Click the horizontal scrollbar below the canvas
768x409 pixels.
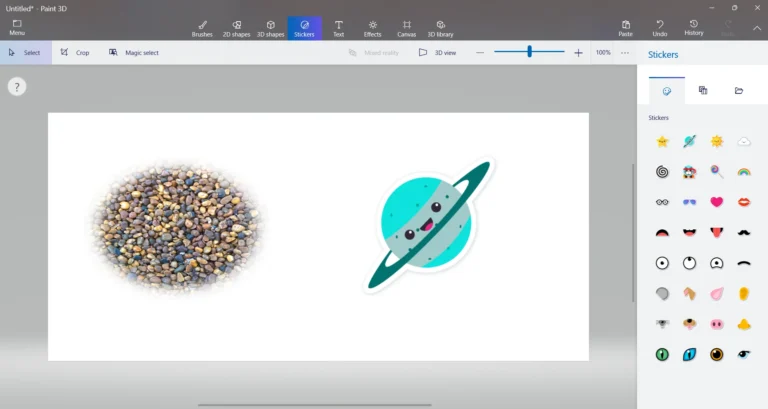[x=314, y=405]
